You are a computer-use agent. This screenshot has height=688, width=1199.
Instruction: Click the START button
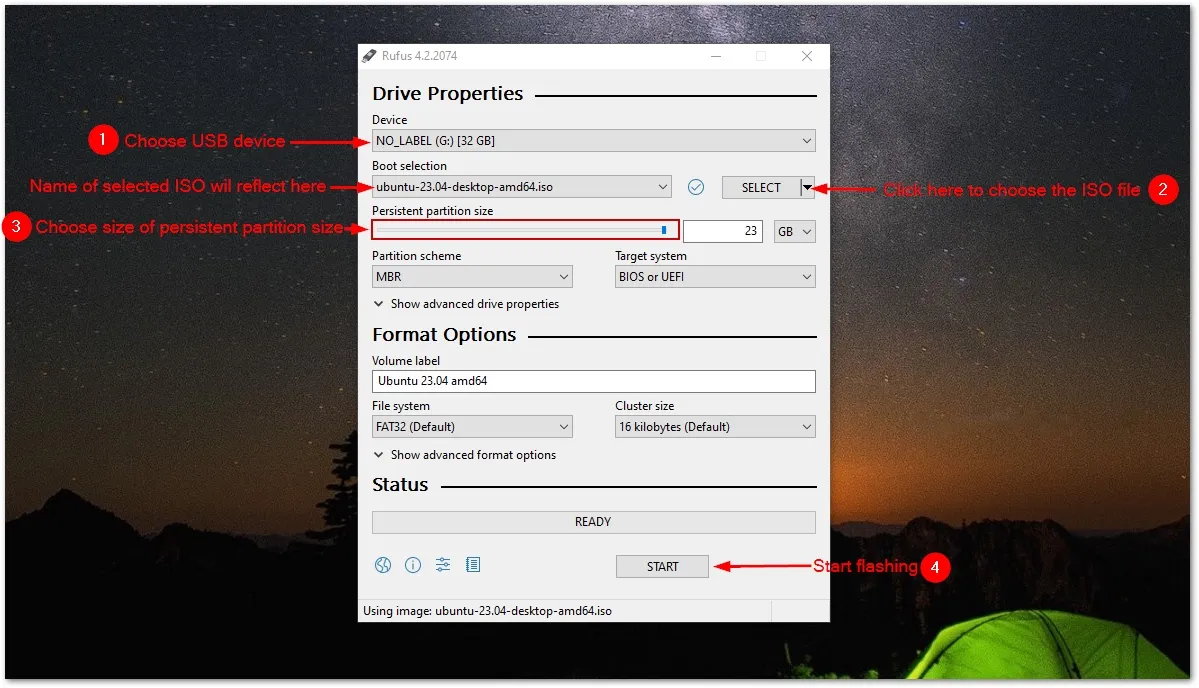[662, 566]
